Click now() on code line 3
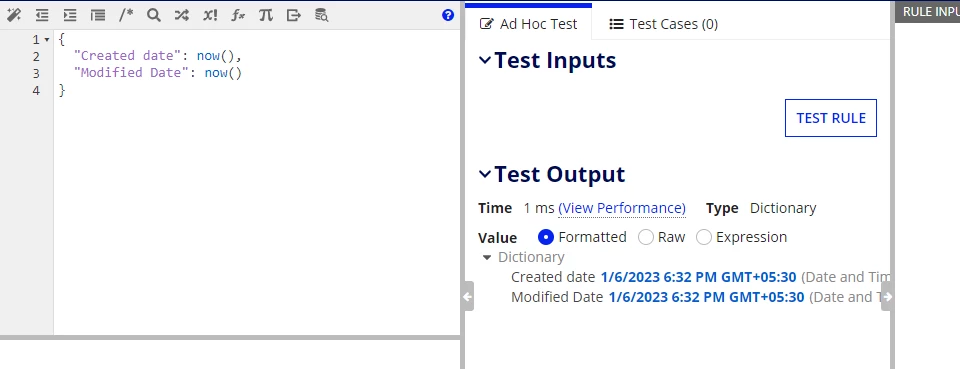The image size is (960, 369). click(x=223, y=73)
